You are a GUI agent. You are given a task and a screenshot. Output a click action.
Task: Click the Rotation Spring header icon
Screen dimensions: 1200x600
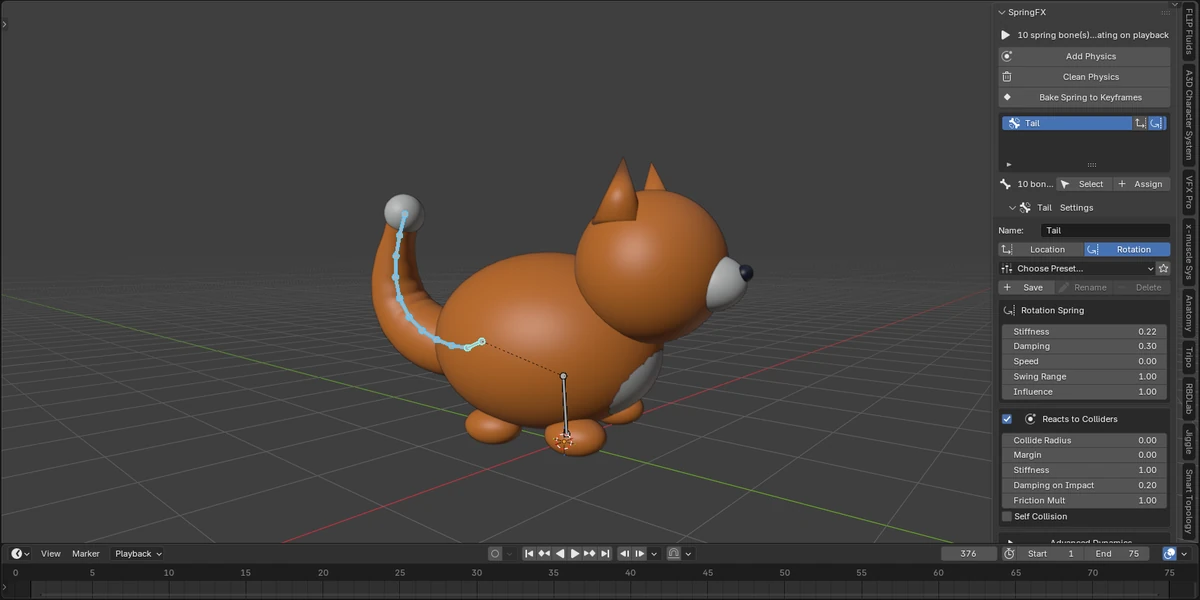pos(1009,310)
